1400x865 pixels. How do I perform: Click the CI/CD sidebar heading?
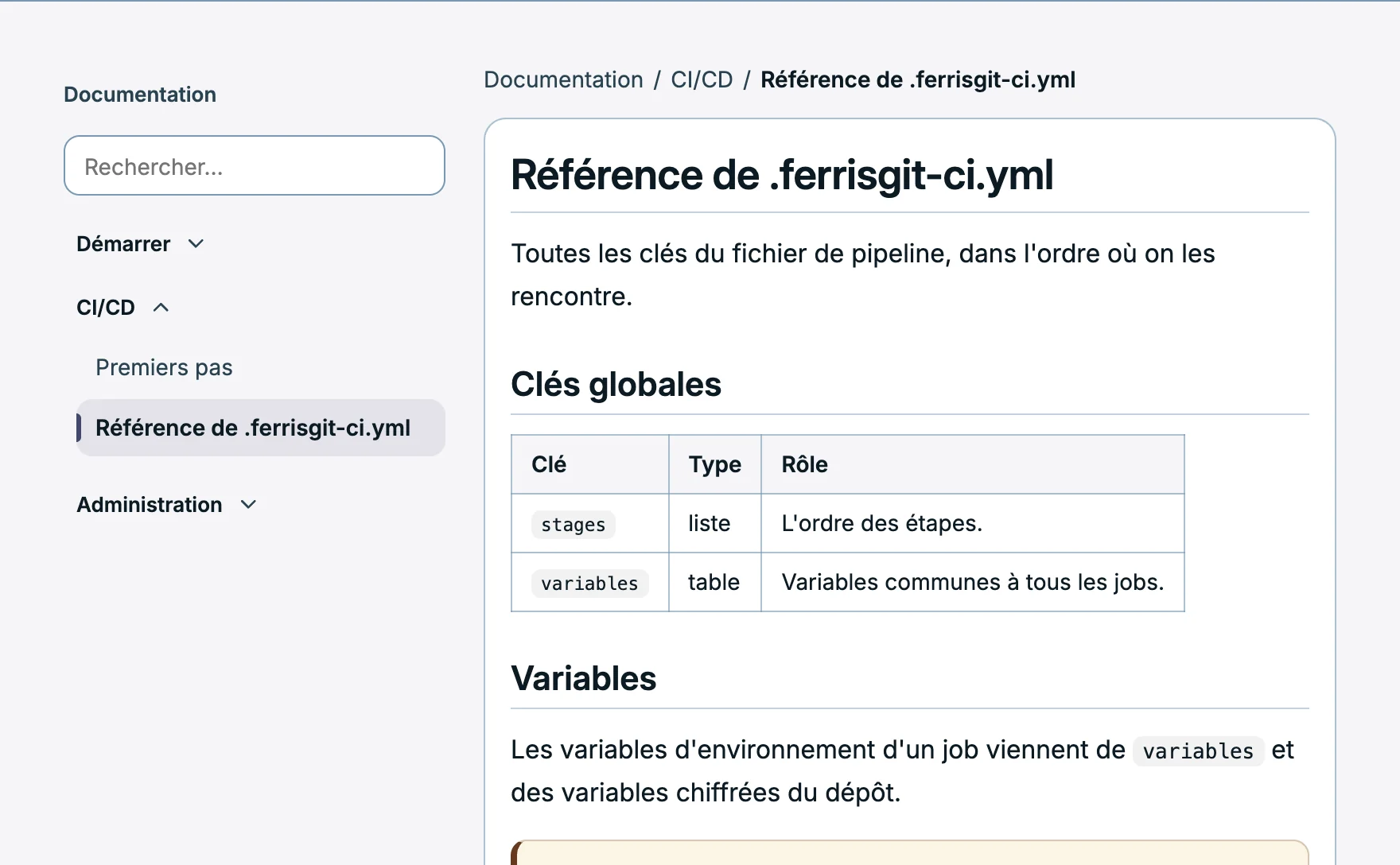106,308
